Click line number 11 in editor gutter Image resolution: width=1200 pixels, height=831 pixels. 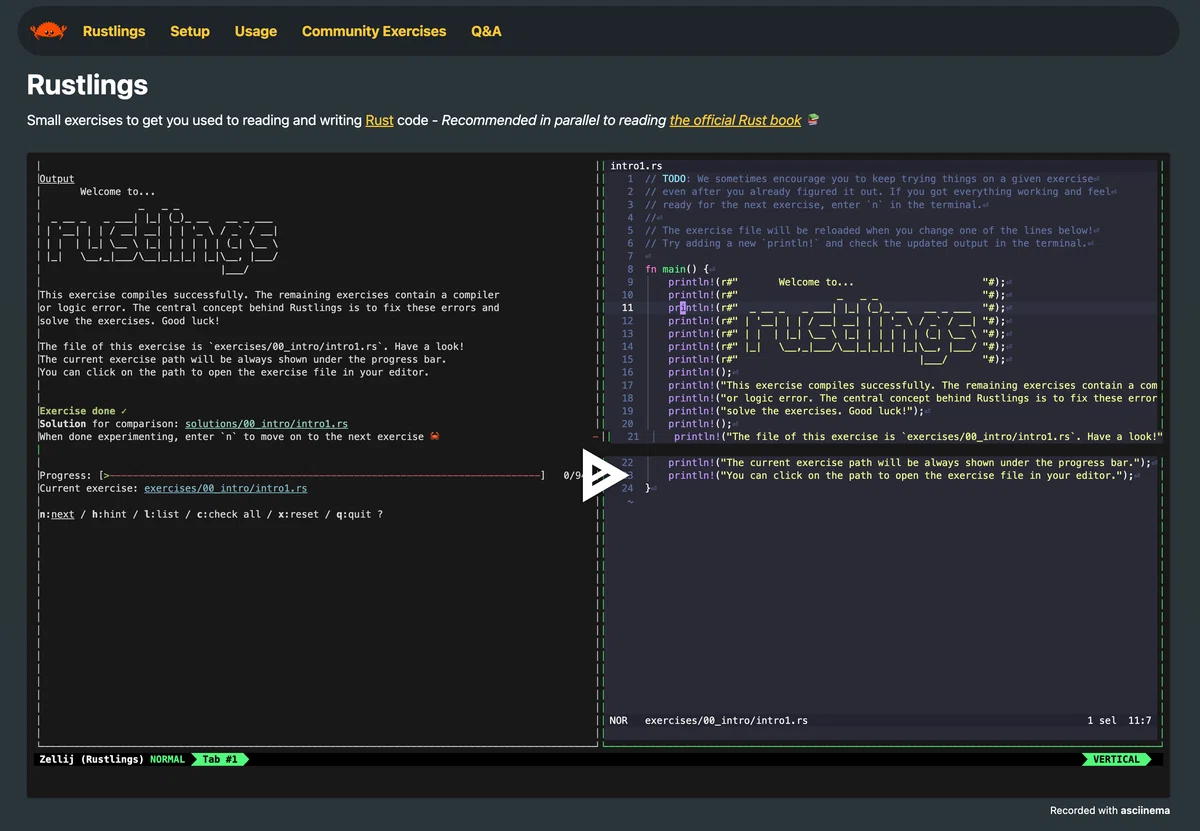point(627,308)
